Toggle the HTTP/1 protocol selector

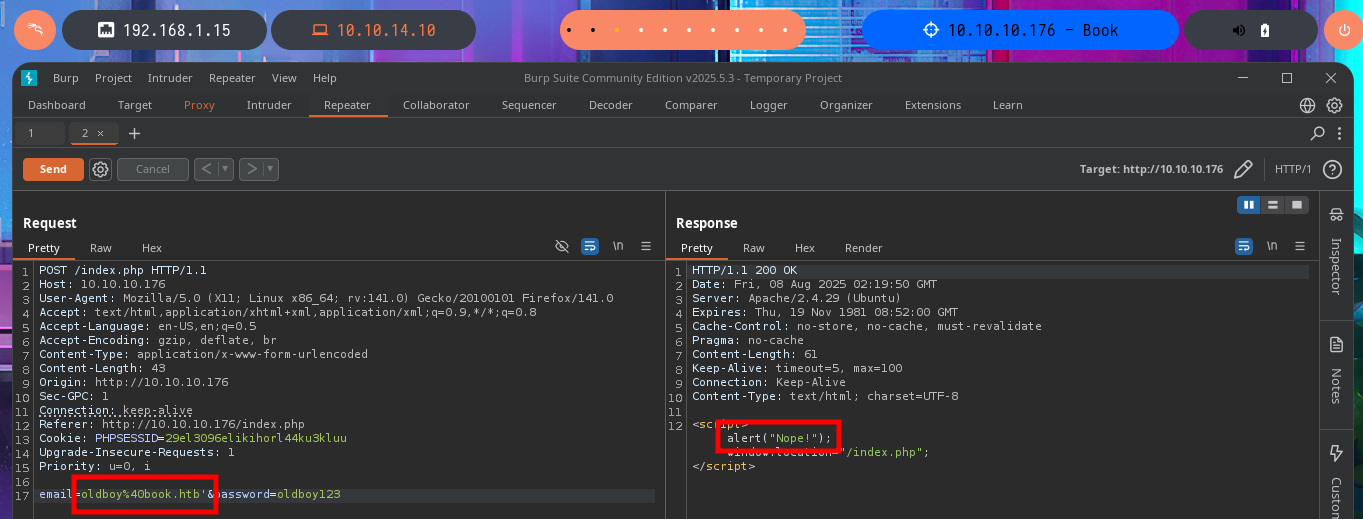[x=1293, y=169]
